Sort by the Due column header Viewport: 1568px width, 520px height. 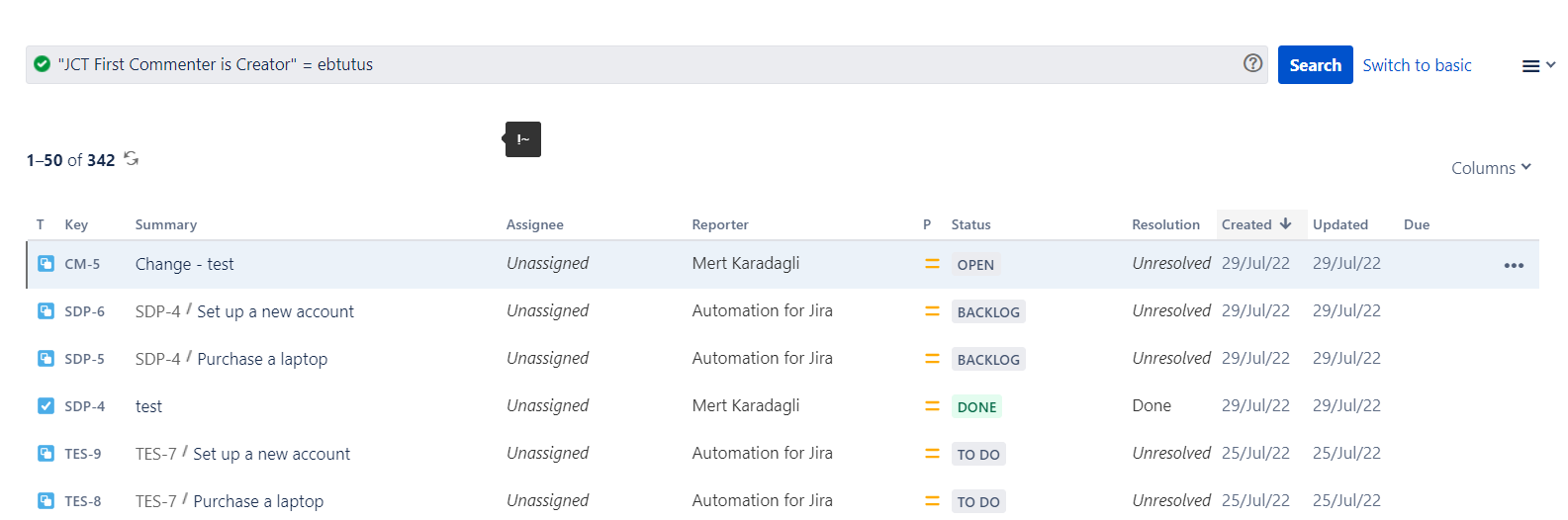pyautogui.click(x=1417, y=224)
